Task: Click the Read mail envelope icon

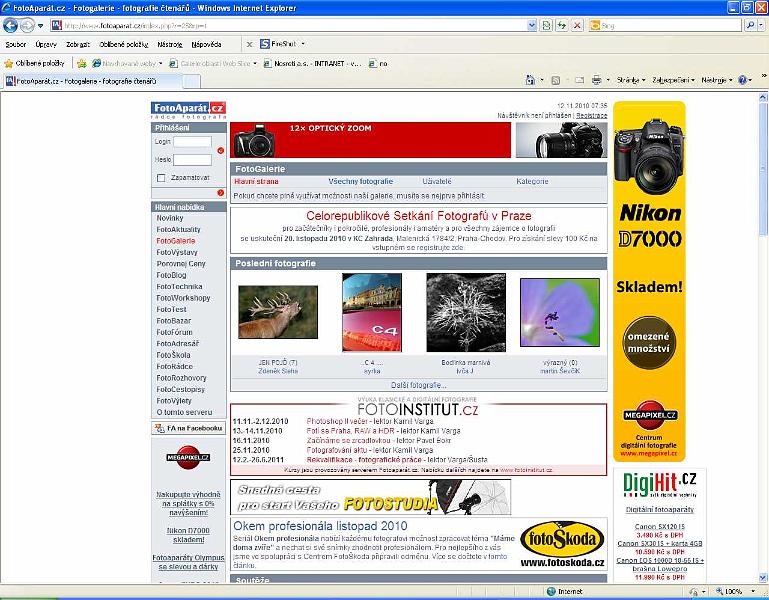Action: tap(580, 80)
